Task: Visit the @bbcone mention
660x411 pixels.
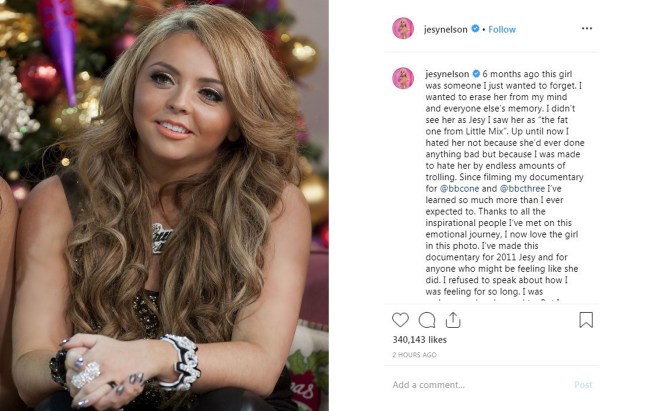Action: pyautogui.click(x=459, y=189)
